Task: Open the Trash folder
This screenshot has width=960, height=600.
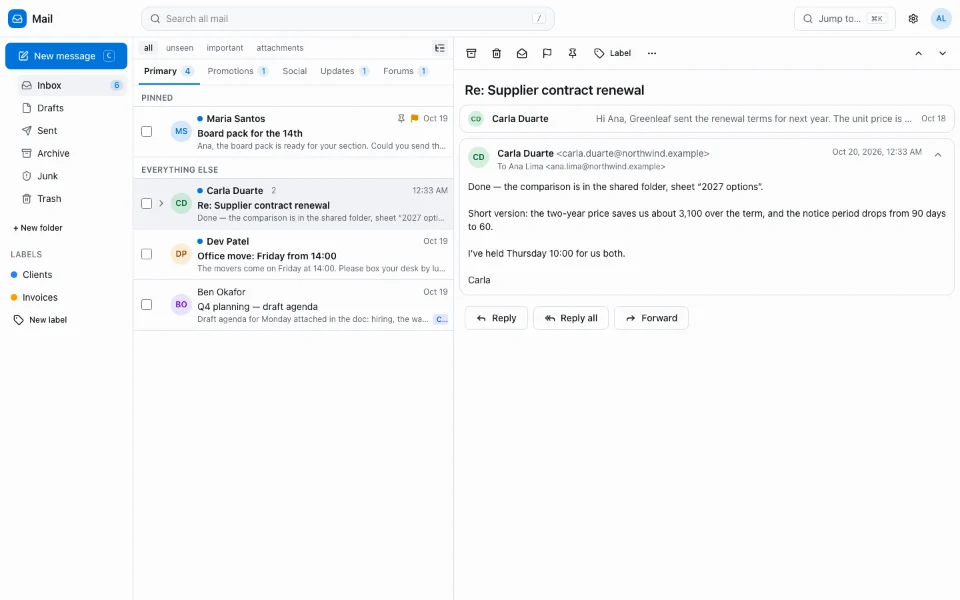Action: [x=71, y=198]
